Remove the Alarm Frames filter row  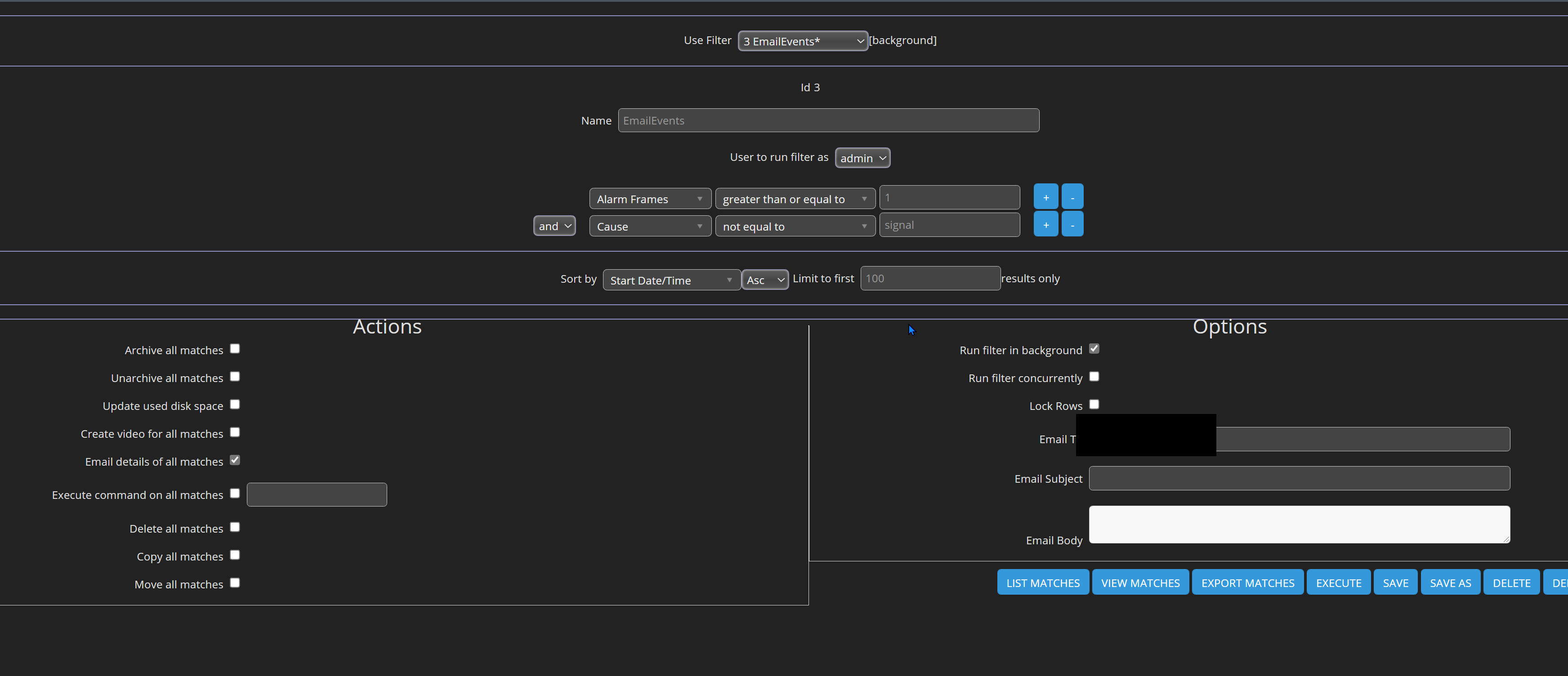(1072, 197)
